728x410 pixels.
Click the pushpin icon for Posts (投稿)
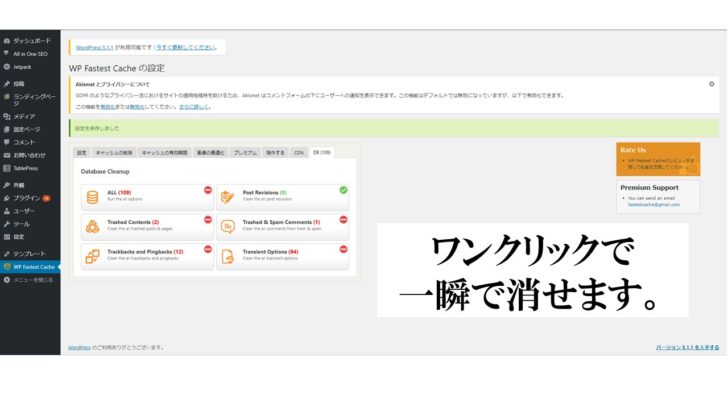tap(6, 84)
